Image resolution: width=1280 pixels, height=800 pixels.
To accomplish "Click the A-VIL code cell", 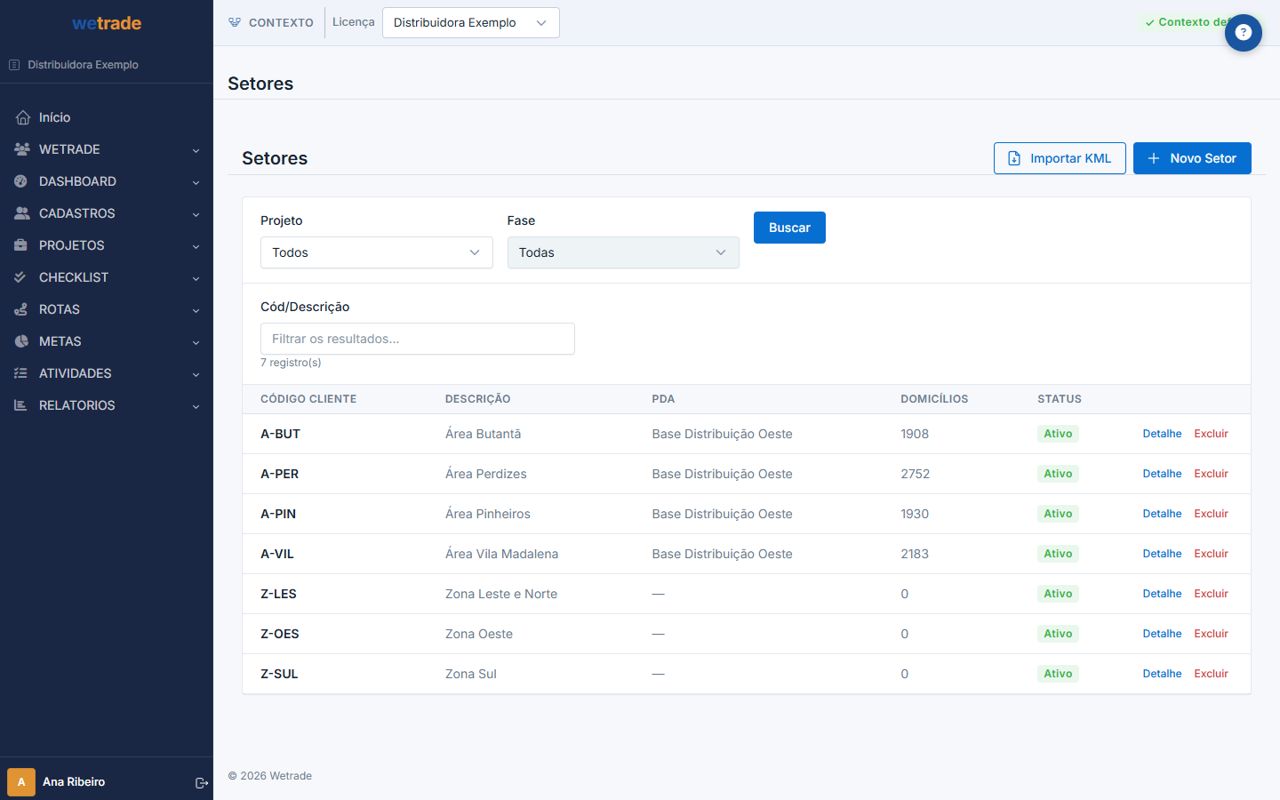I will [x=277, y=554].
